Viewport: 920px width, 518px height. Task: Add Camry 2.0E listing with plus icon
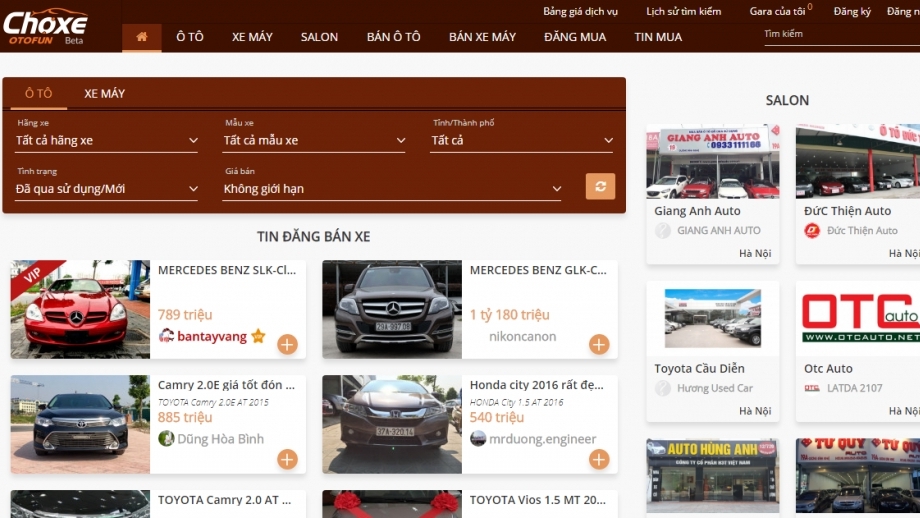click(288, 459)
